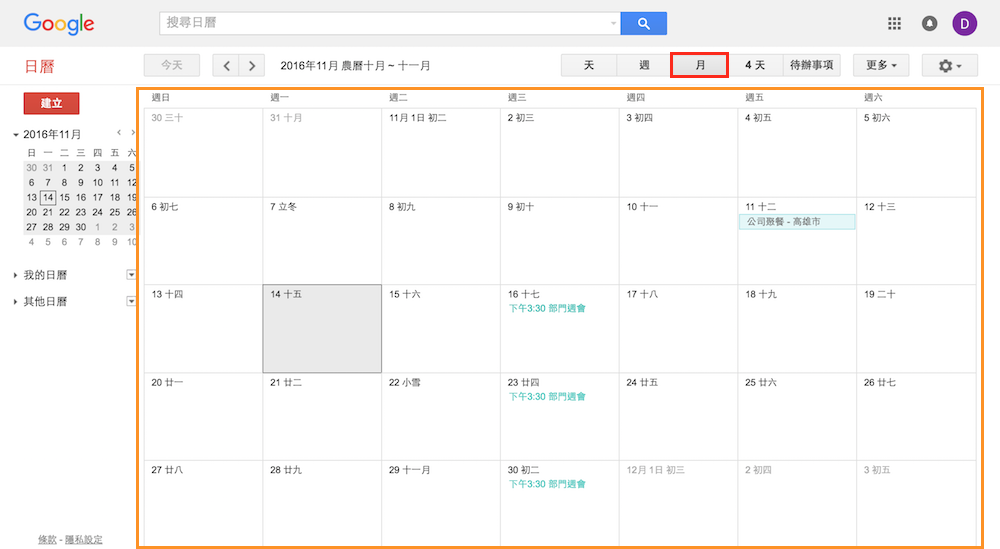Click the Google logo
The image size is (1000, 549).
[x=59, y=23]
